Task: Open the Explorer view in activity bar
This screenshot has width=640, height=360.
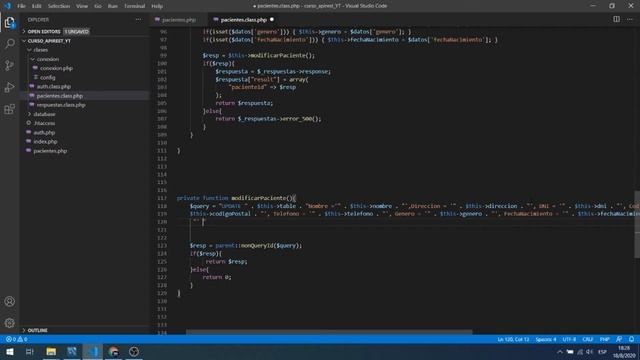Action: [x=9, y=22]
